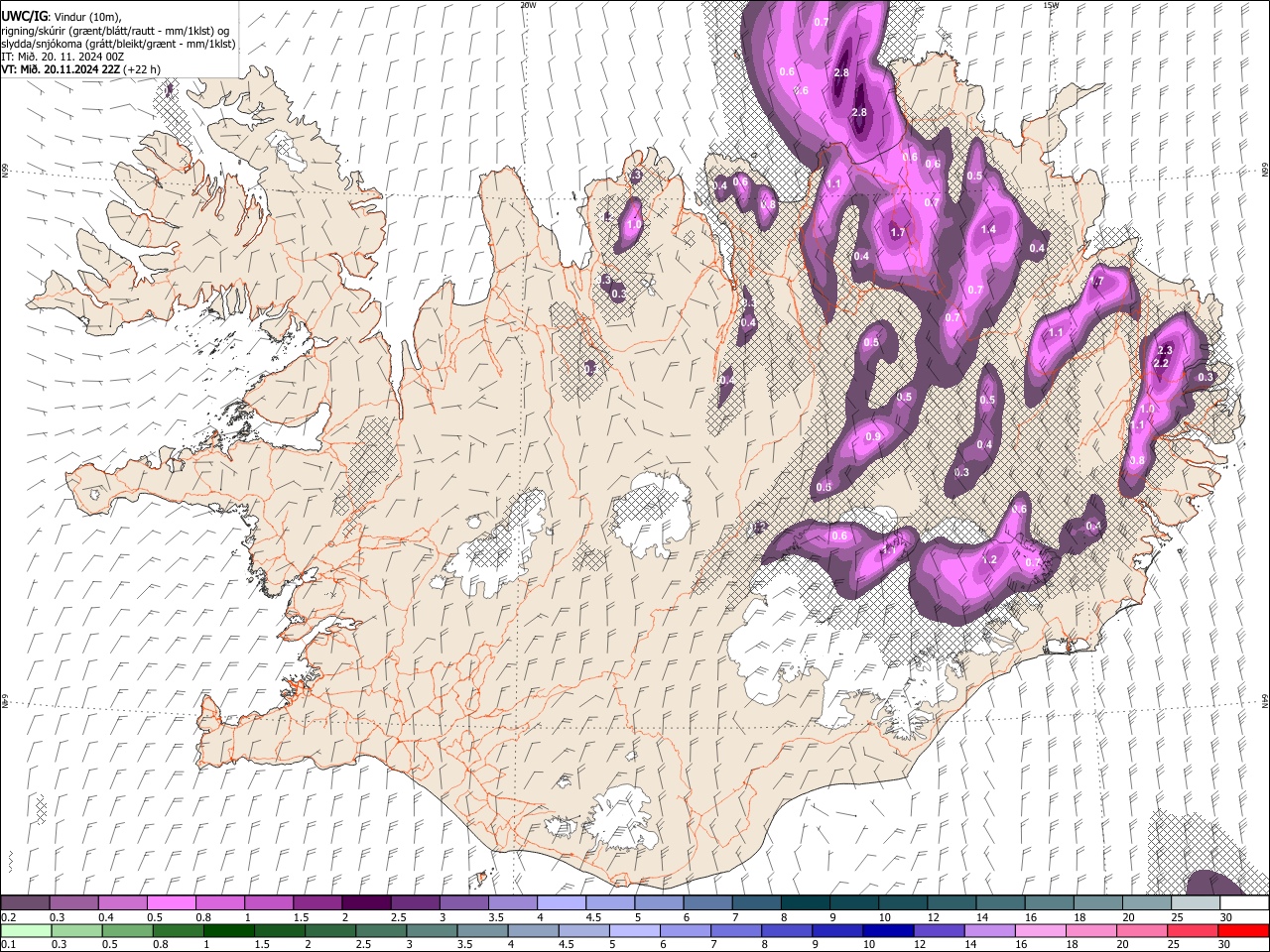
Task: Click the darkest green 1 swatch in the lower legend
Action: point(228,930)
